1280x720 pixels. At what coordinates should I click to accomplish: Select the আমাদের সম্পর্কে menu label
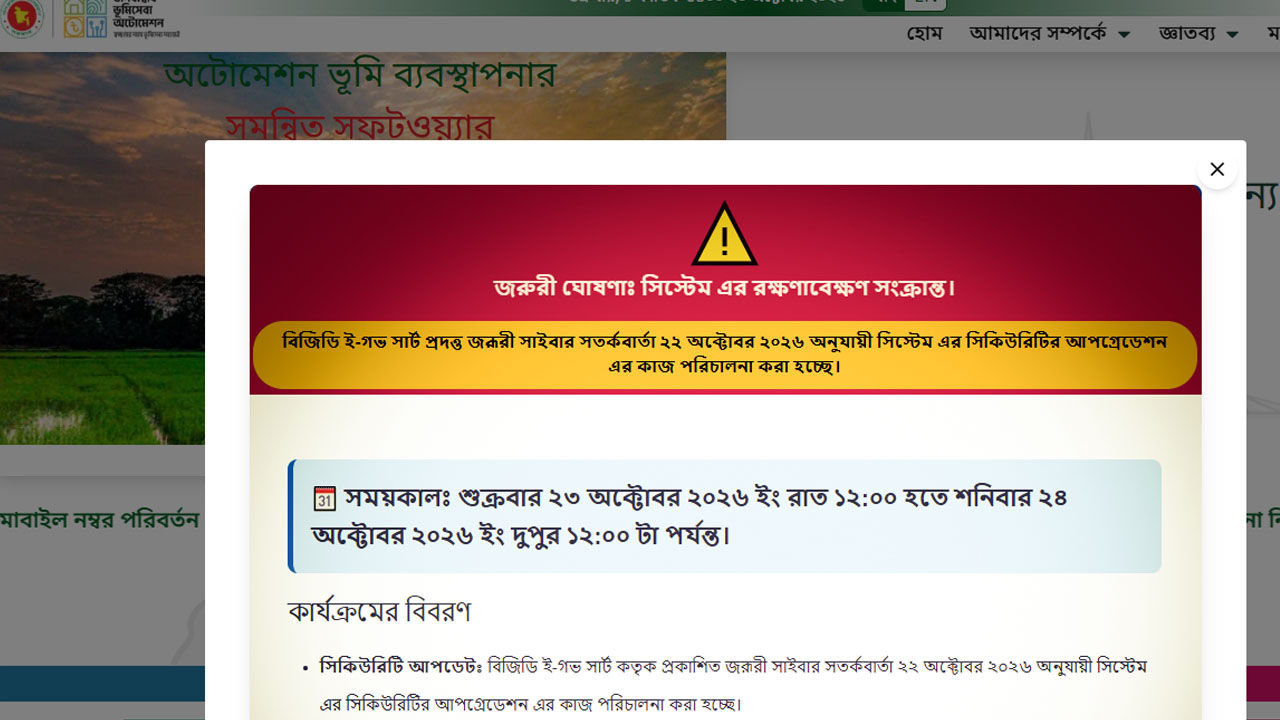click(x=1038, y=33)
